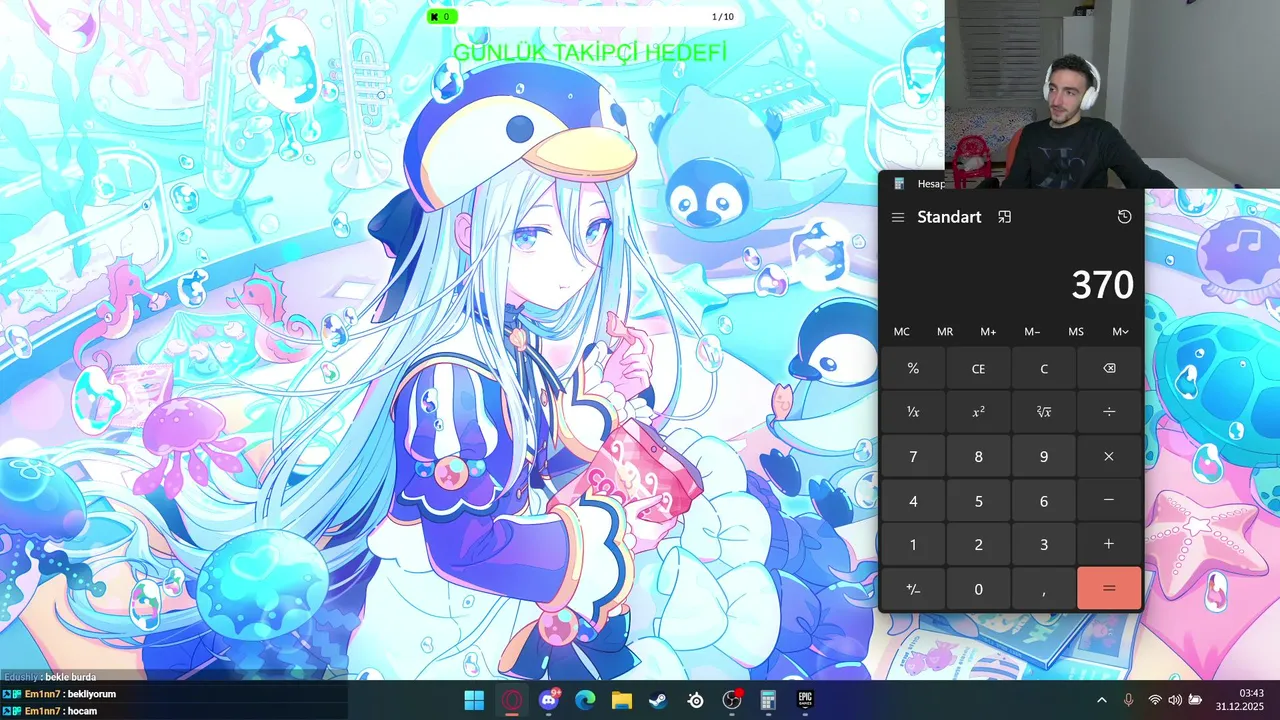Click the reciprocal 1/x key
The height and width of the screenshot is (720, 1280).
pos(913,412)
